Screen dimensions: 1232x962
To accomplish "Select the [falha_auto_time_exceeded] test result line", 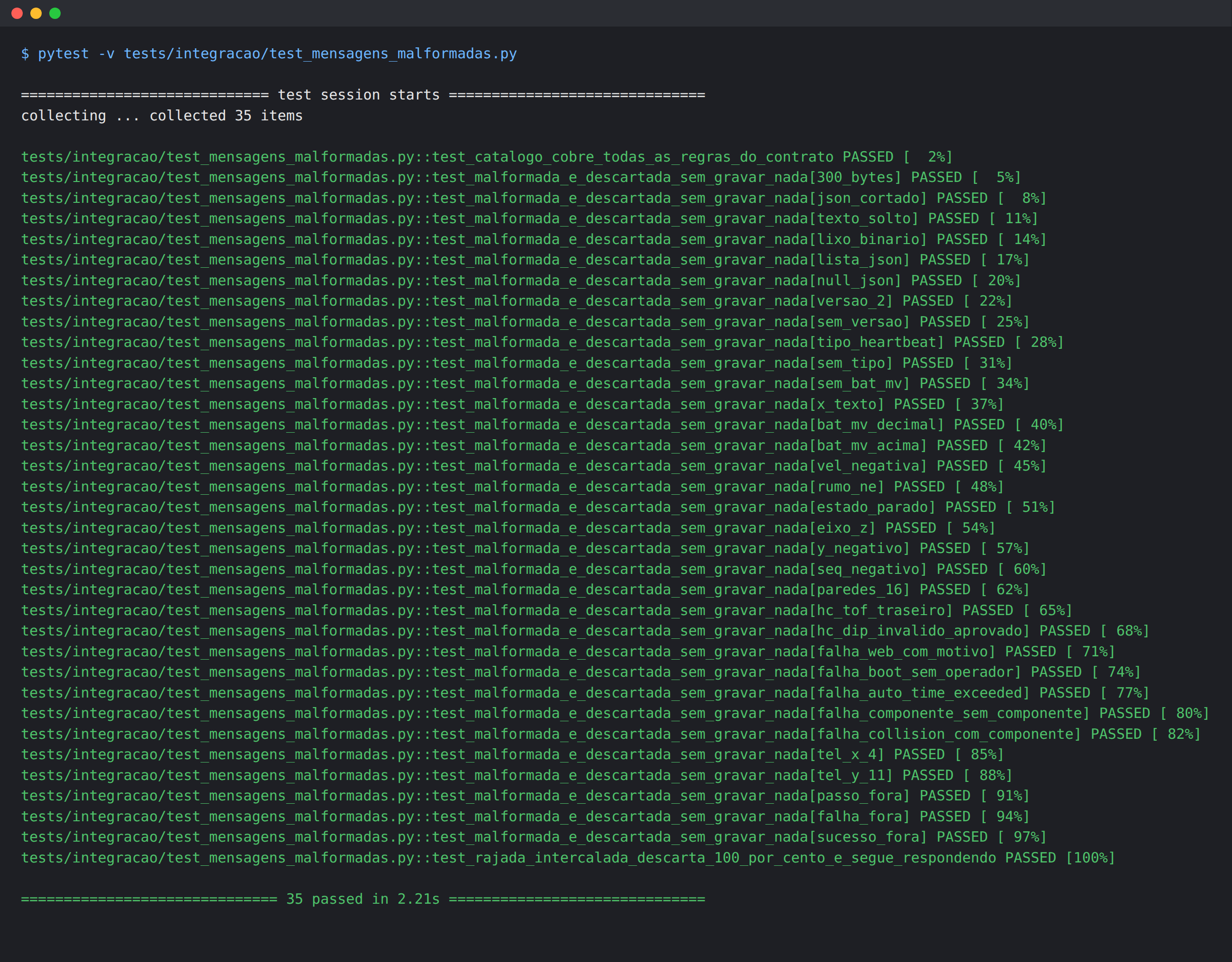I will click(586, 692).
